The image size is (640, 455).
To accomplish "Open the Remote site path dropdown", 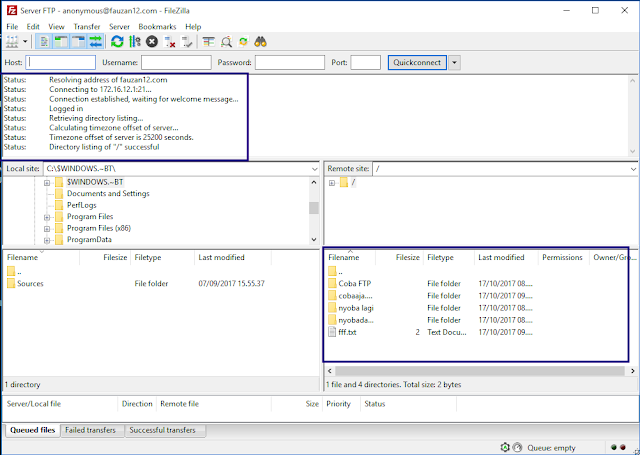I will 633,169.
